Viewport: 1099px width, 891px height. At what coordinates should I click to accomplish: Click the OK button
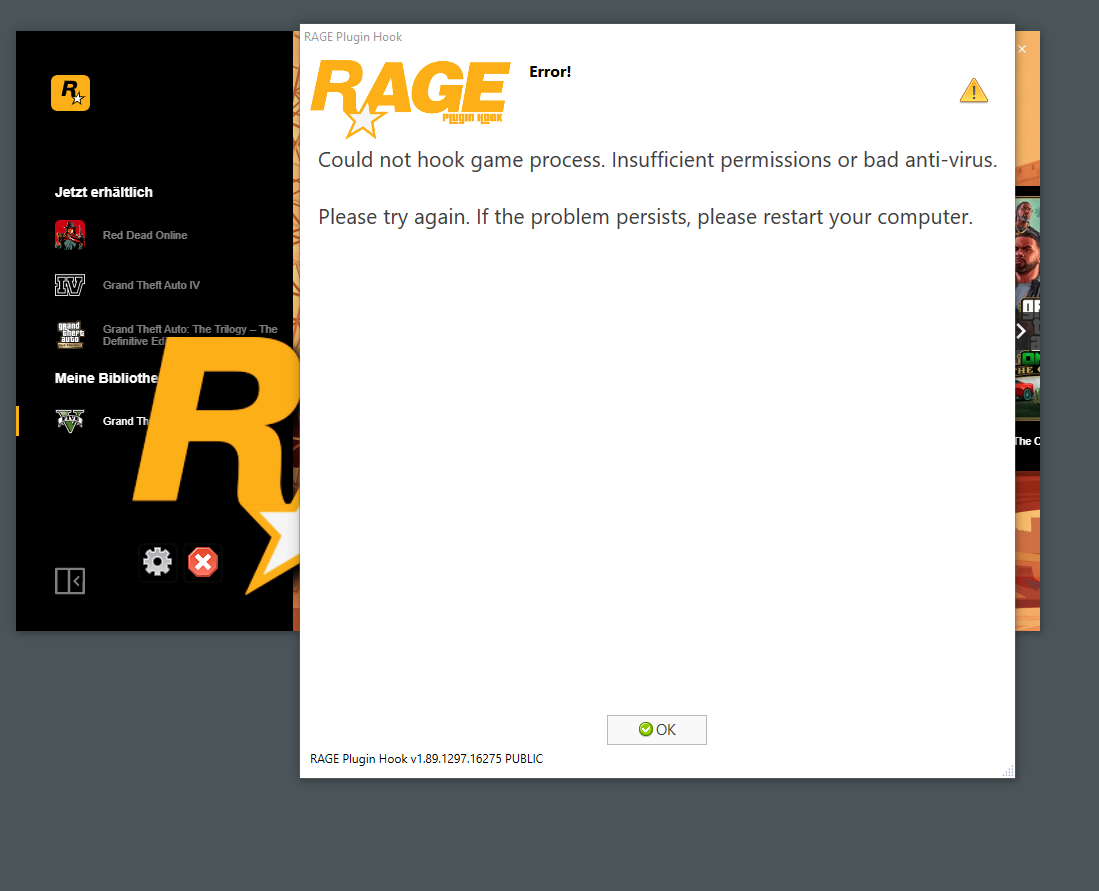(x=657, y=730)
